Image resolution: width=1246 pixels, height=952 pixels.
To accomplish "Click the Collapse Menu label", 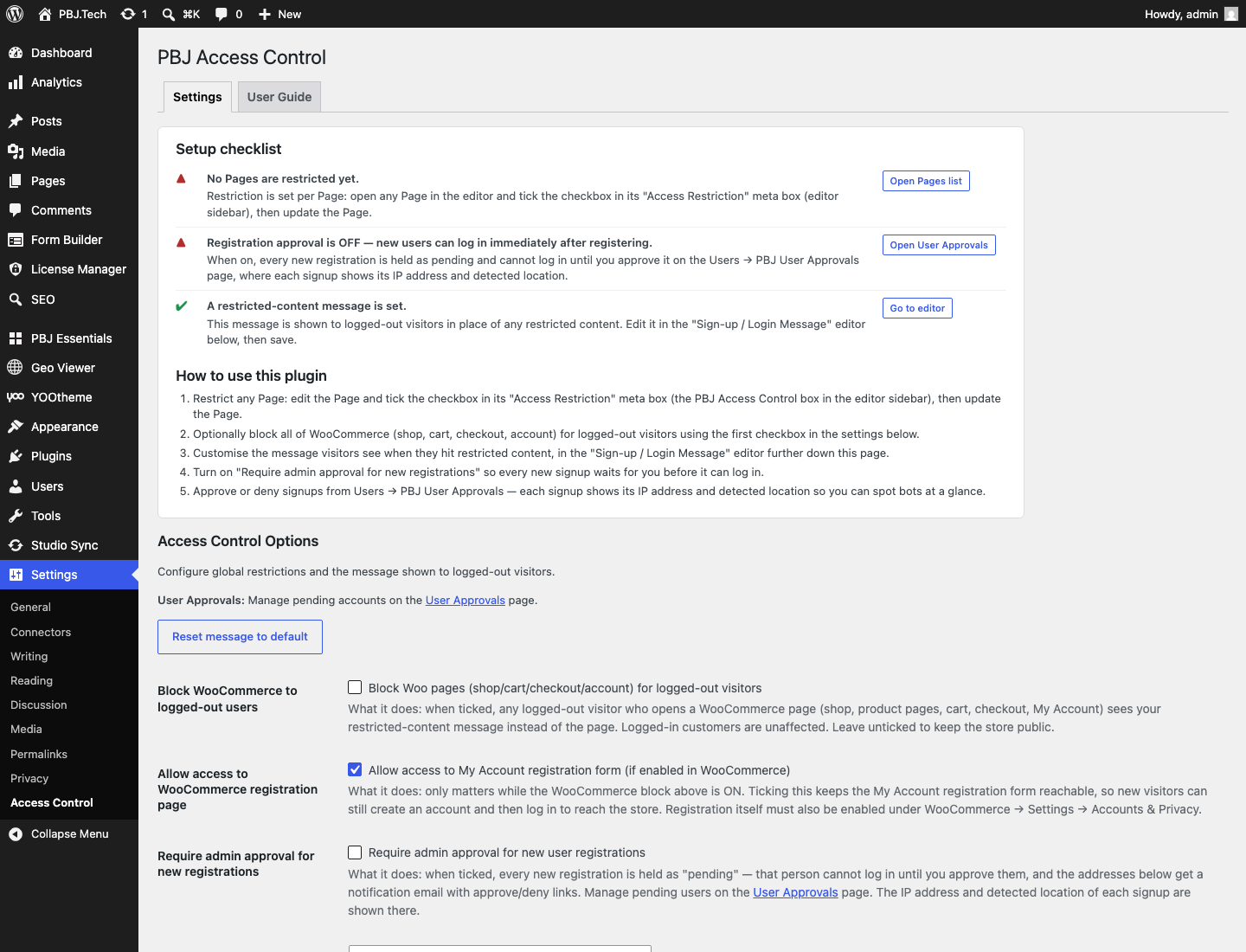I will point(70,834).
